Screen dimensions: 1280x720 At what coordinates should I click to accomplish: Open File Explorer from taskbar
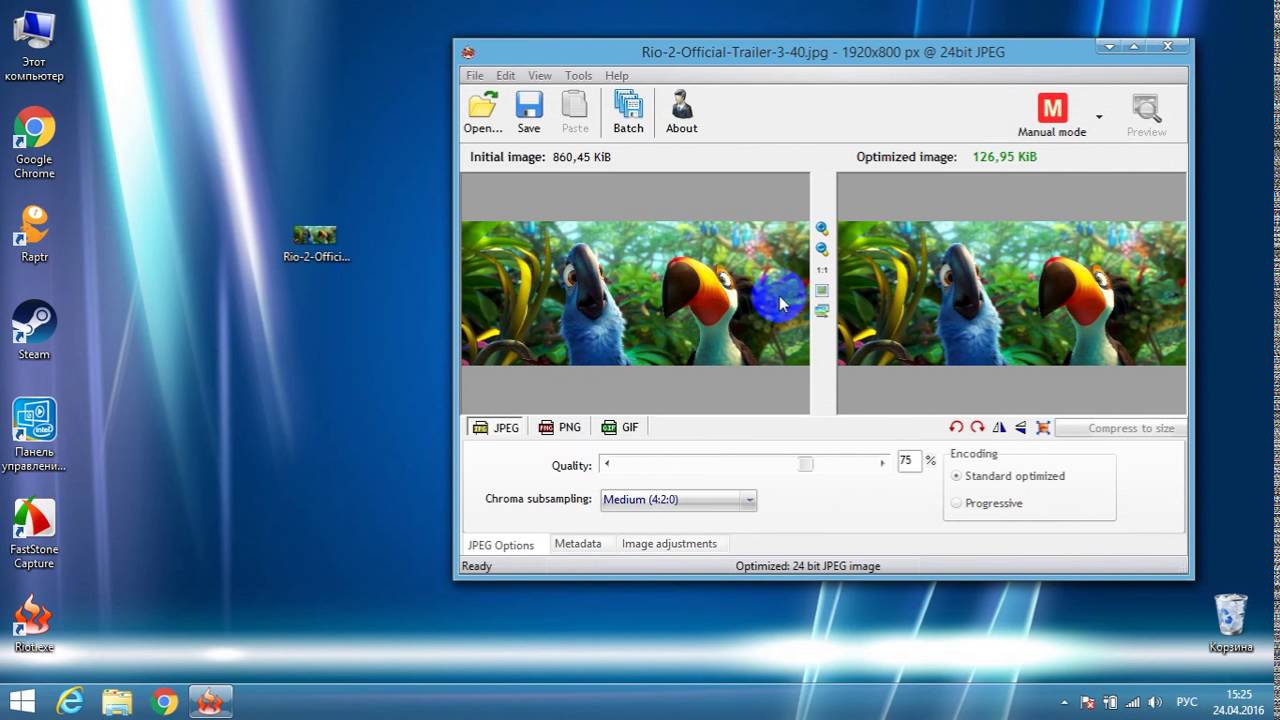117,701
